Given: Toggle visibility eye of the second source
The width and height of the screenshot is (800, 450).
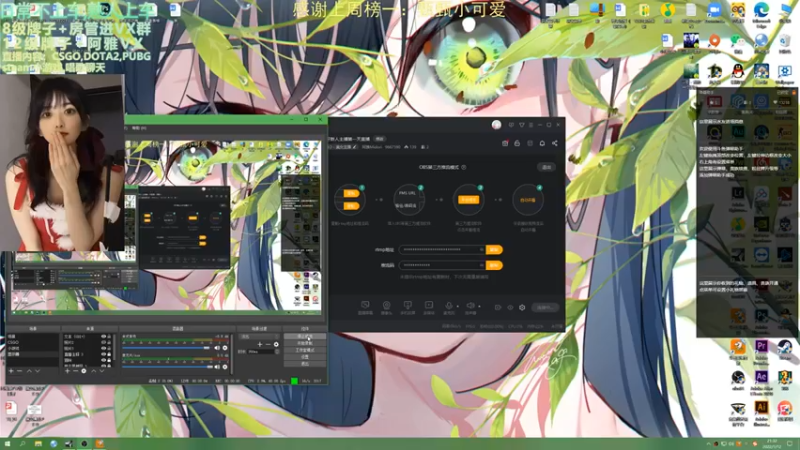Looking at the screenshot, I should point(103,342).
